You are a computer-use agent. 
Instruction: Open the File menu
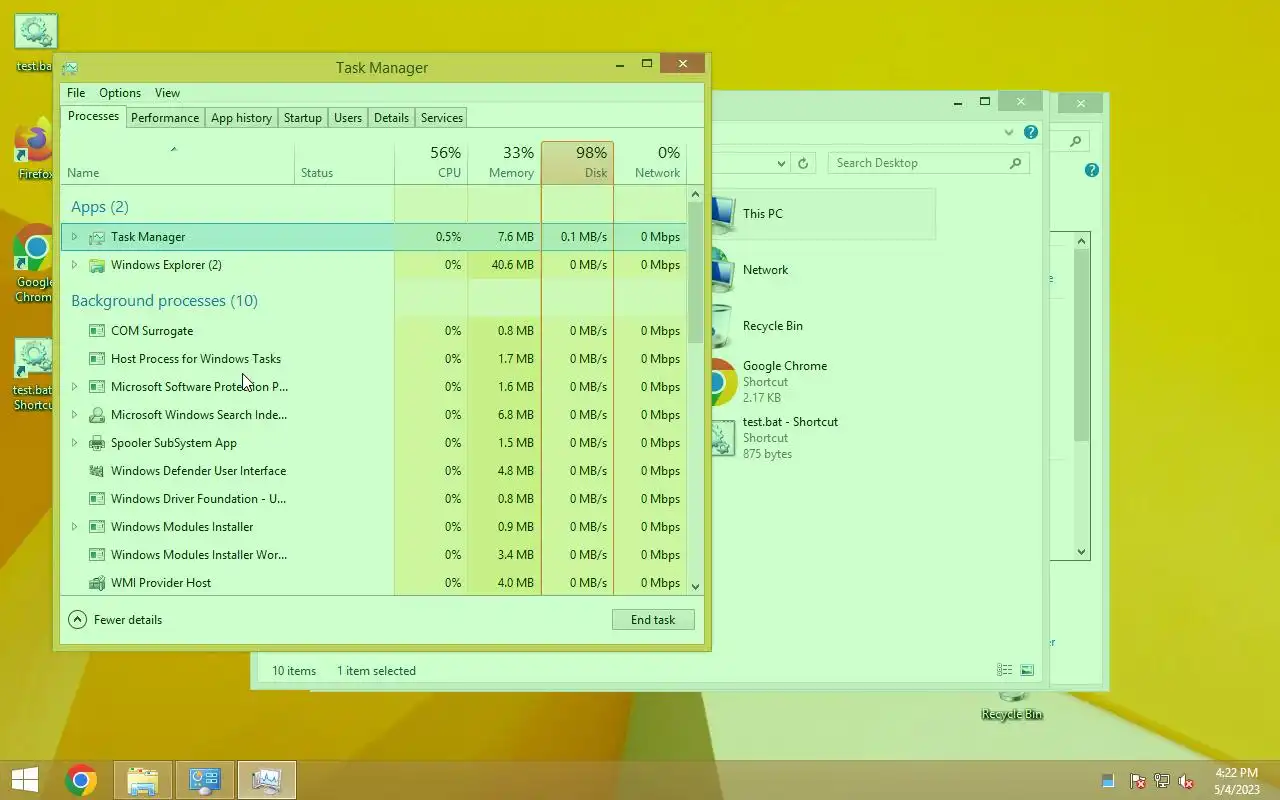coord(76,93)
